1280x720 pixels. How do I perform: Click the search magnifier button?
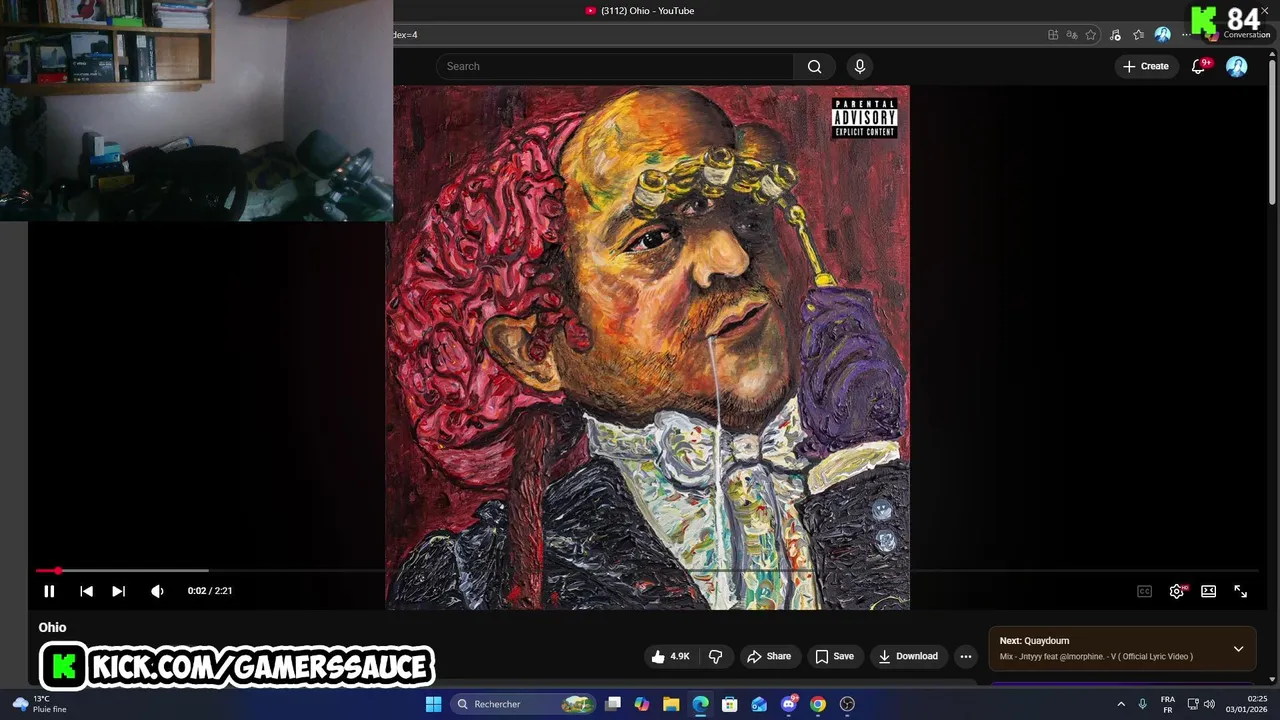point(814,66)
